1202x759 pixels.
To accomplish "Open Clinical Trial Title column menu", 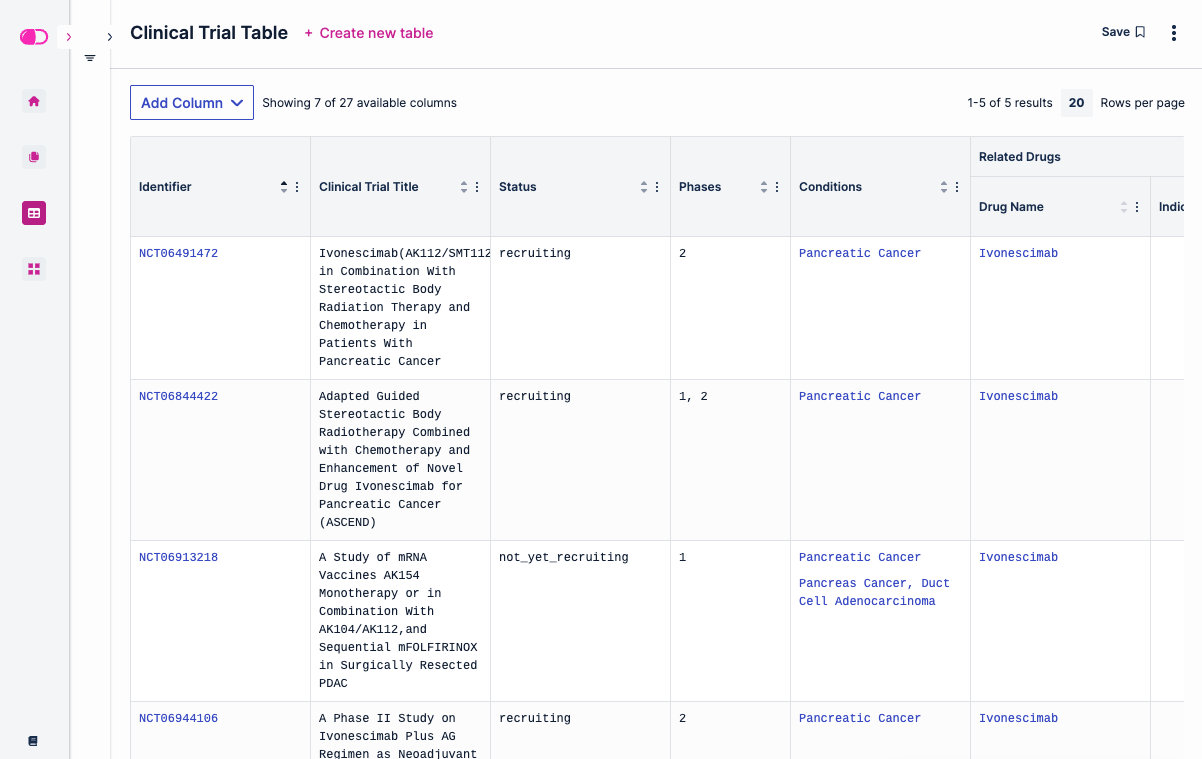I will [x=477, y=187].
